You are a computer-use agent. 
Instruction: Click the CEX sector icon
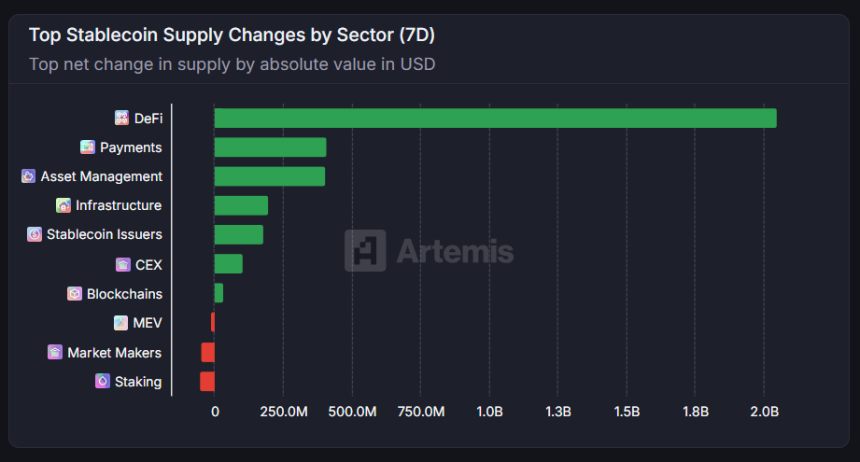click(x=123, y=264)
